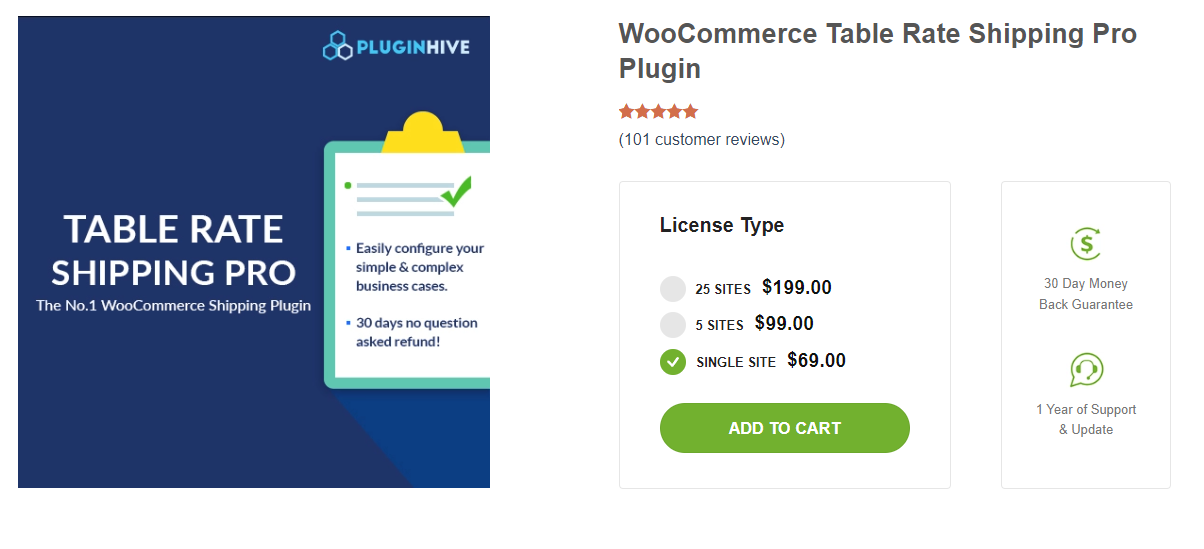Select the 25 Sites license option
The width and height of the screenshot is (1204, 549).
673,289
